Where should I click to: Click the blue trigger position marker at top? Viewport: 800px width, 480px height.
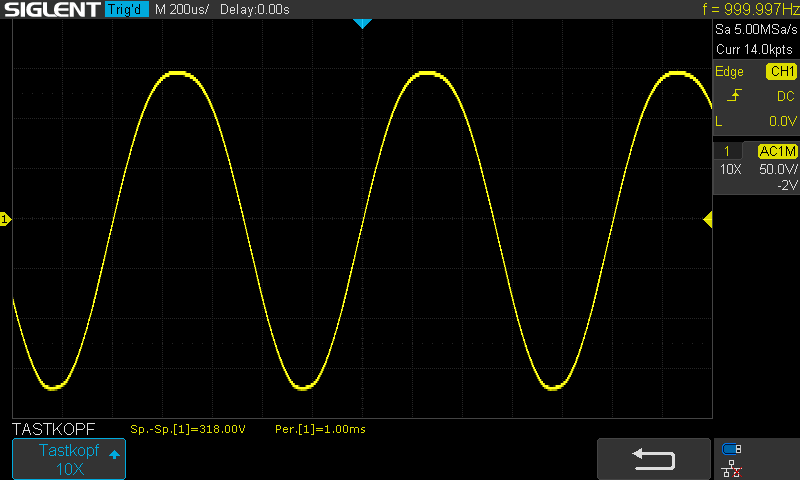point(363,23)
